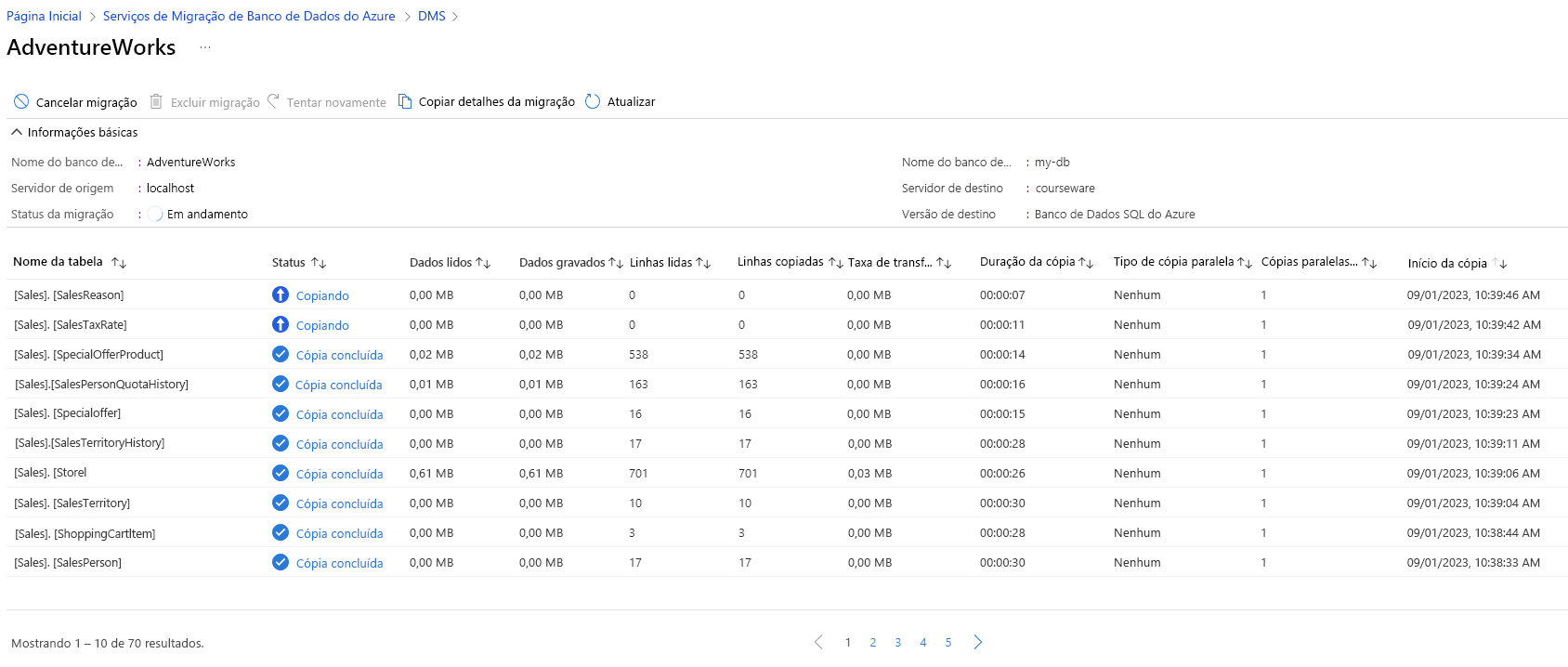The image size is (1568, 667).
Task: Sort by Linhas copiadas column arrows
Action: pos(836,263)
